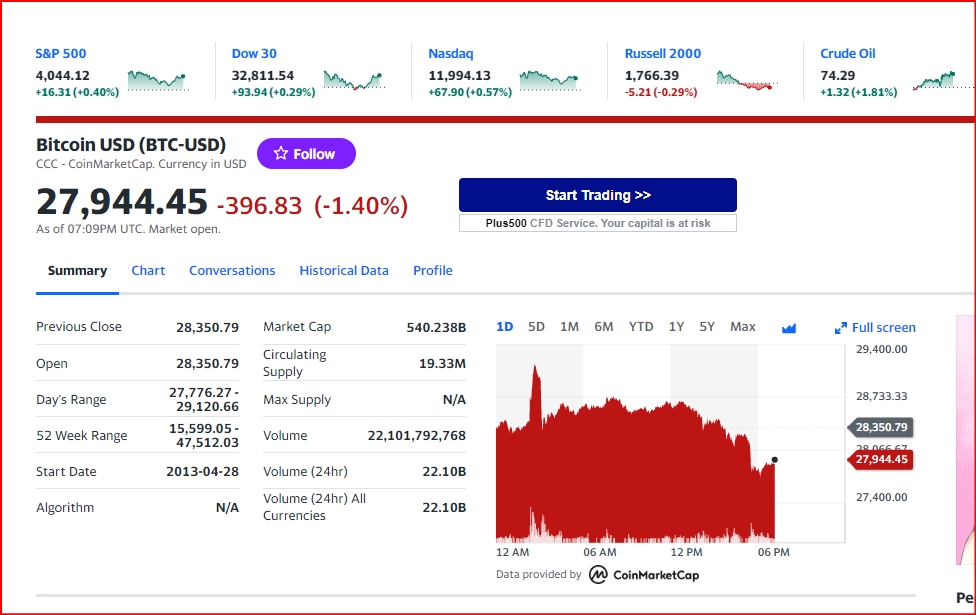The height and width of the screenshot is (615, 976).
Task: Click the red 27,944.45 price chart label
Action: click(881, 459)
